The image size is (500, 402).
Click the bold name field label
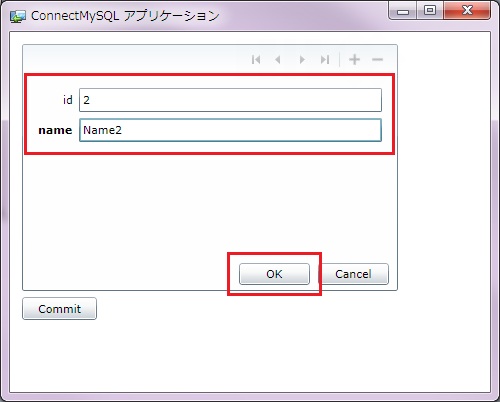[55, 130]
